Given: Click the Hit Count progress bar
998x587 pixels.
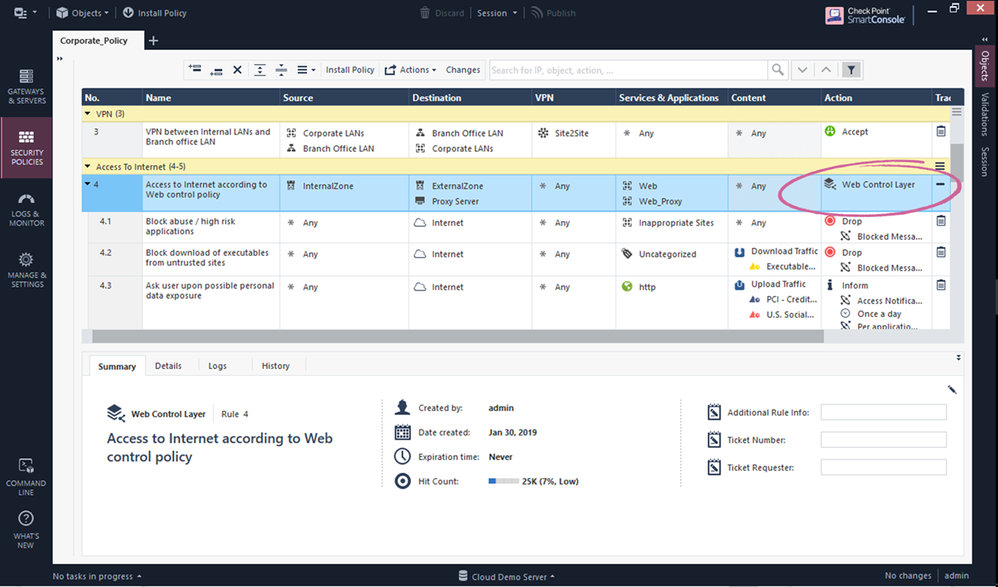Looking at the screenshot, I should point(503,481).
